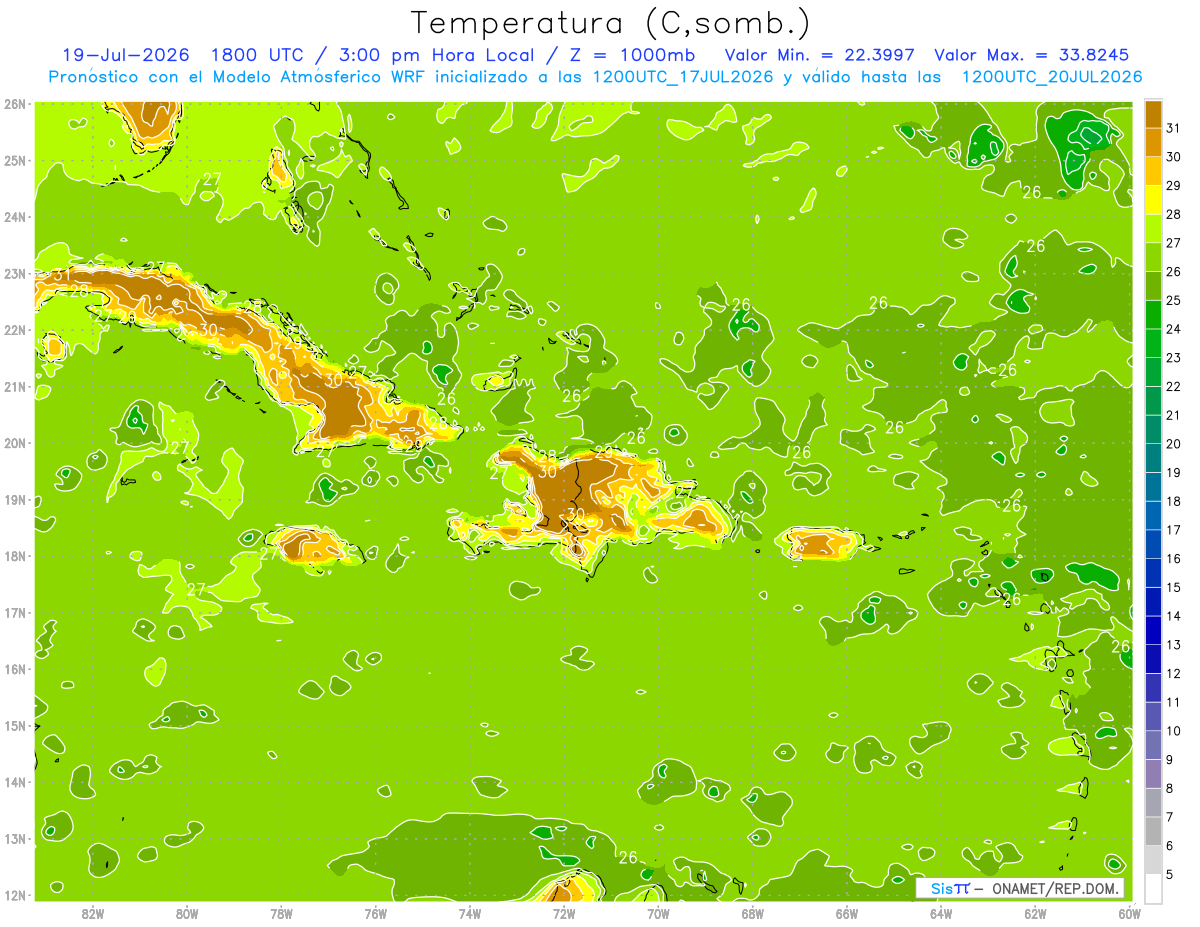
Task: Click the 70W longitude axis label
Action: coord(657,913)
